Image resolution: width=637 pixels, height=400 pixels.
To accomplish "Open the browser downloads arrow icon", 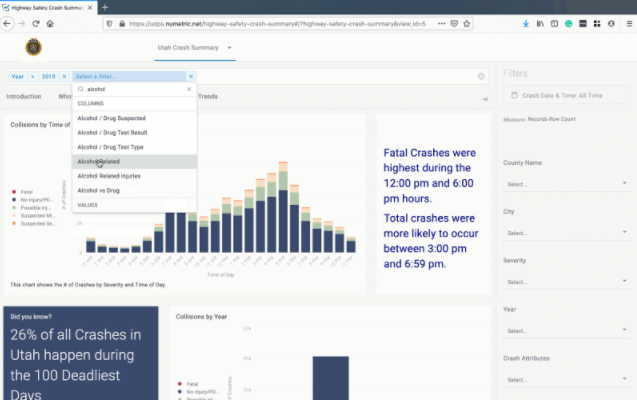I will click(526, 24).
